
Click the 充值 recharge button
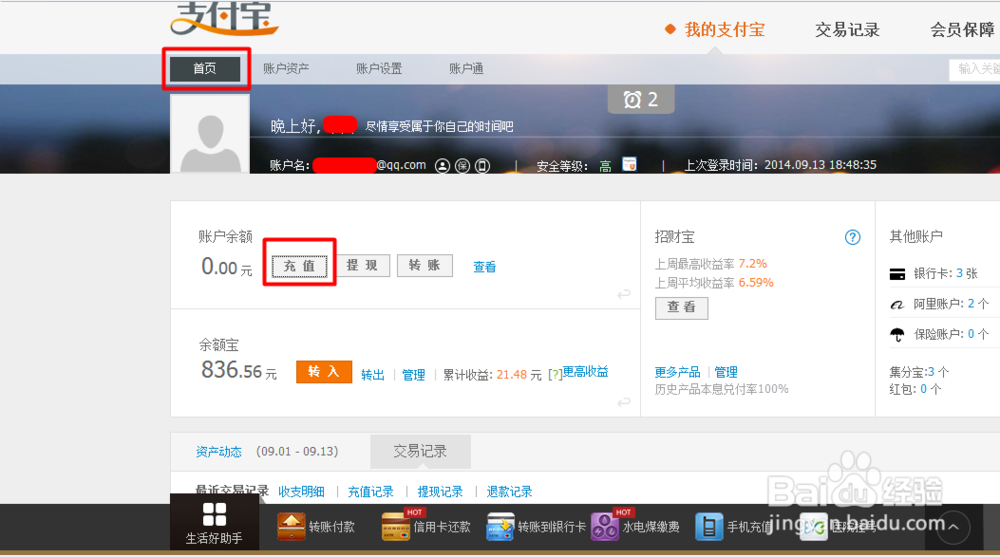tap(299, 265)
